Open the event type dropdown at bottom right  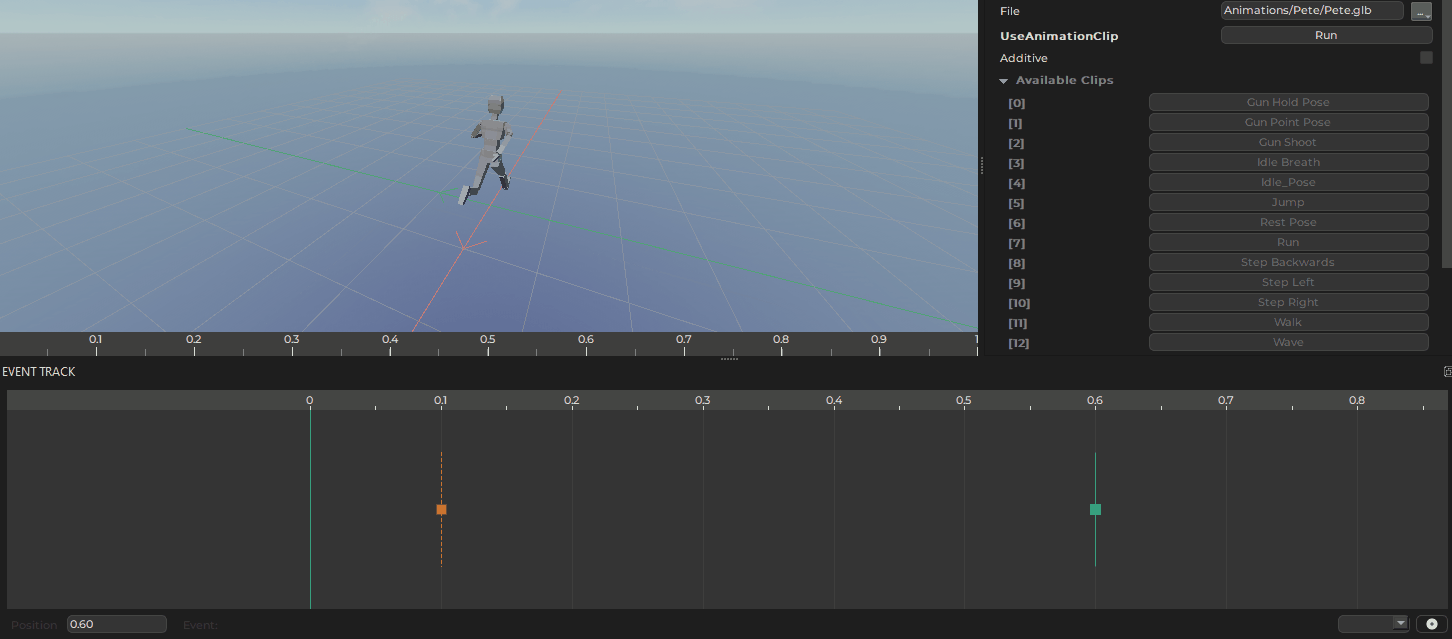tap(1373, 624)
